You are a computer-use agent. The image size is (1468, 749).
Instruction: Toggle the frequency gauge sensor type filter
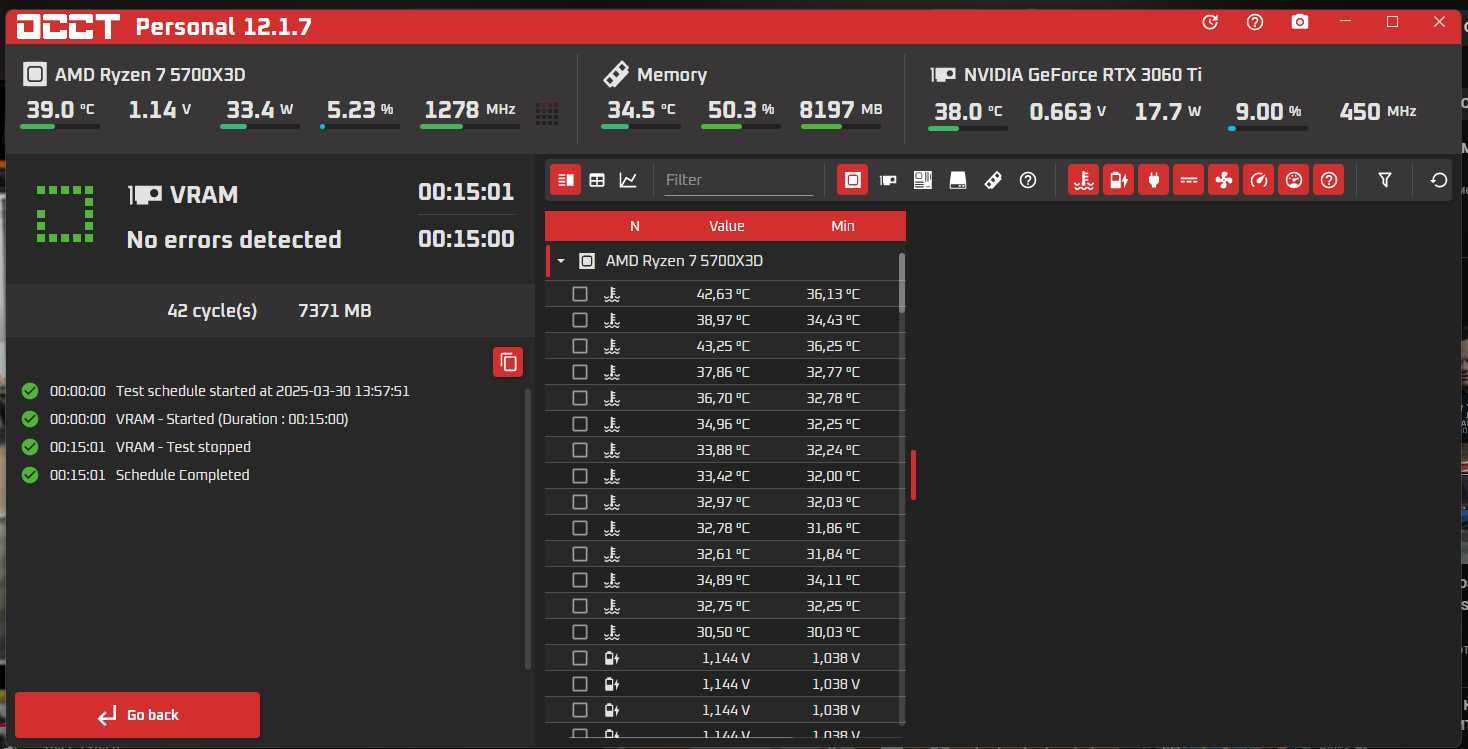pyautogui.click(x=1259, y=180)
